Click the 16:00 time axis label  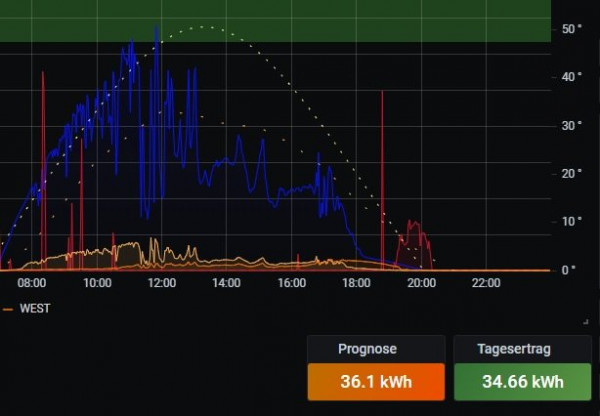(x=291, y=284)
